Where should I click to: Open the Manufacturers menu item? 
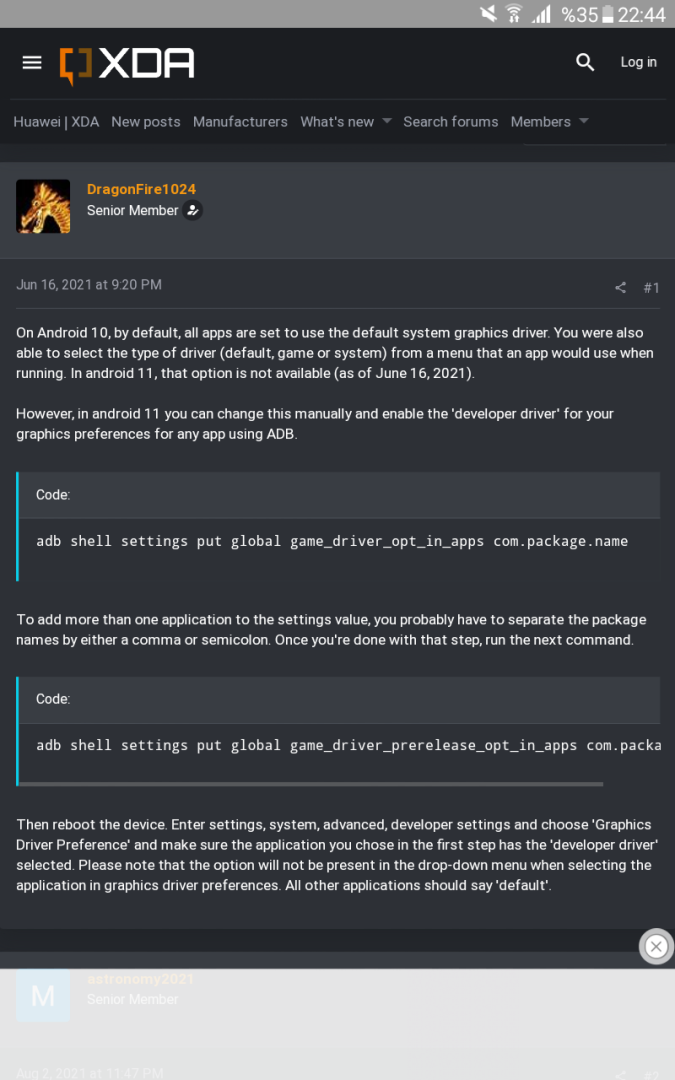click(x=240, y=122)
